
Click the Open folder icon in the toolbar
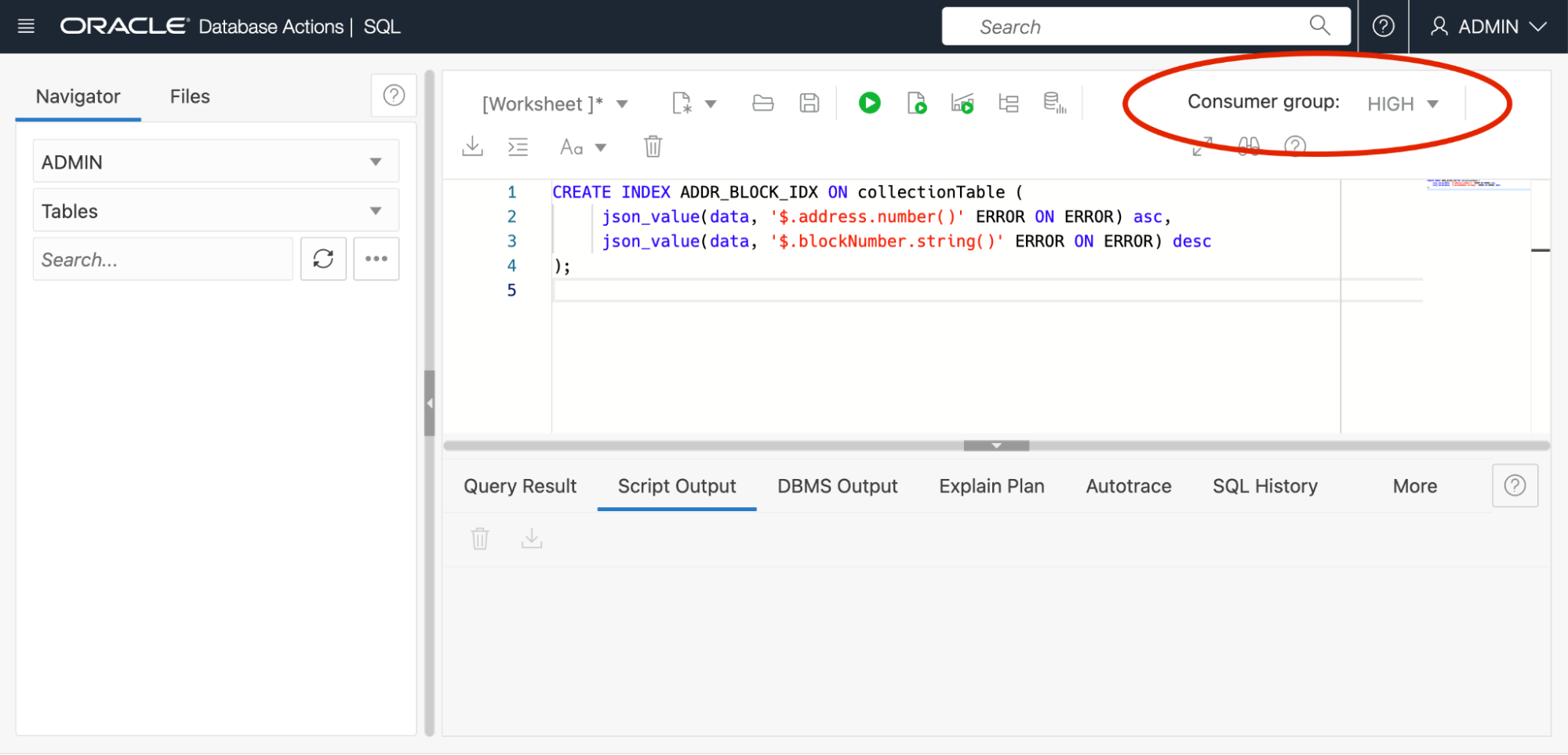coord(762,103)
